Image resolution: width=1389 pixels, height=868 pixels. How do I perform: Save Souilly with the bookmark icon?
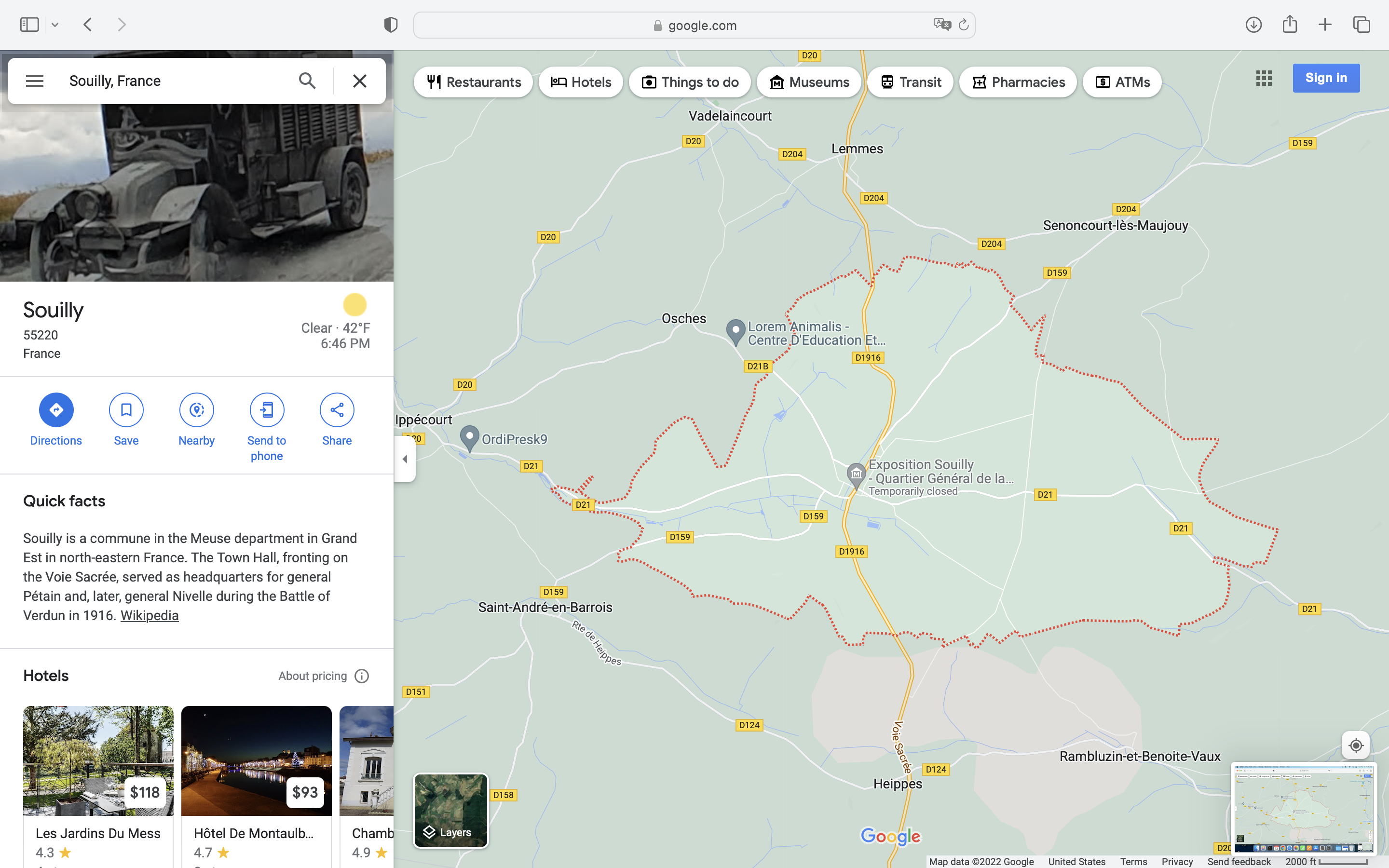click(x=126, y=410)
